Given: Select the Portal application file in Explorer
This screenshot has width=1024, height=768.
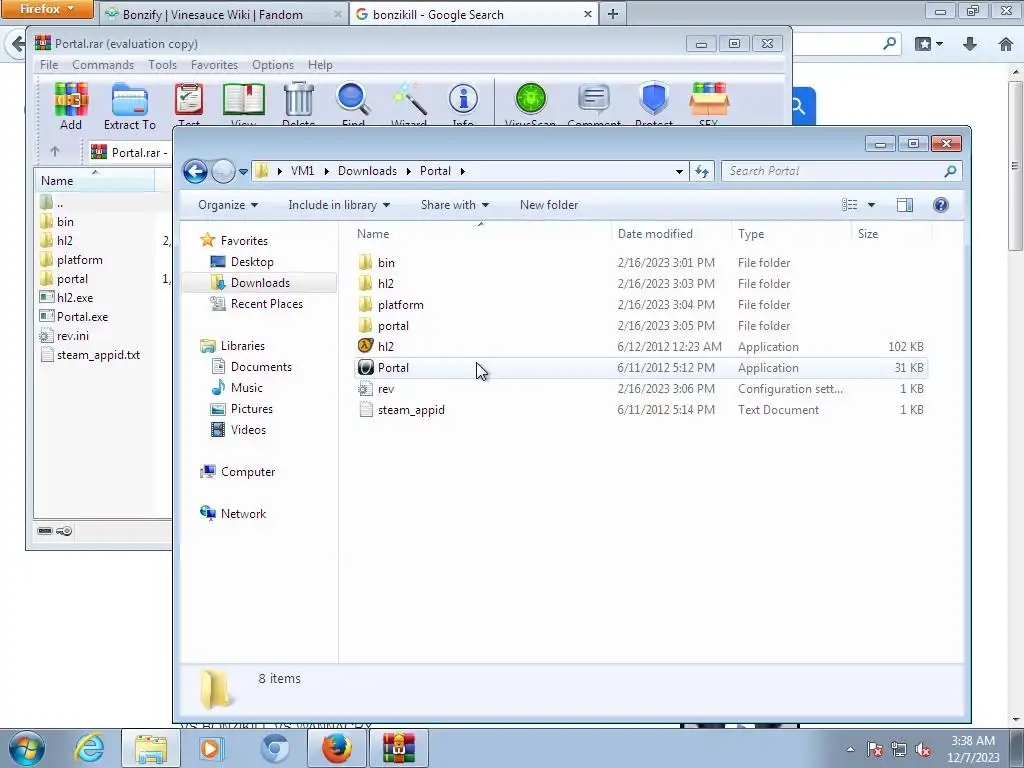Looking at the screenshot, I should [641, 368].
